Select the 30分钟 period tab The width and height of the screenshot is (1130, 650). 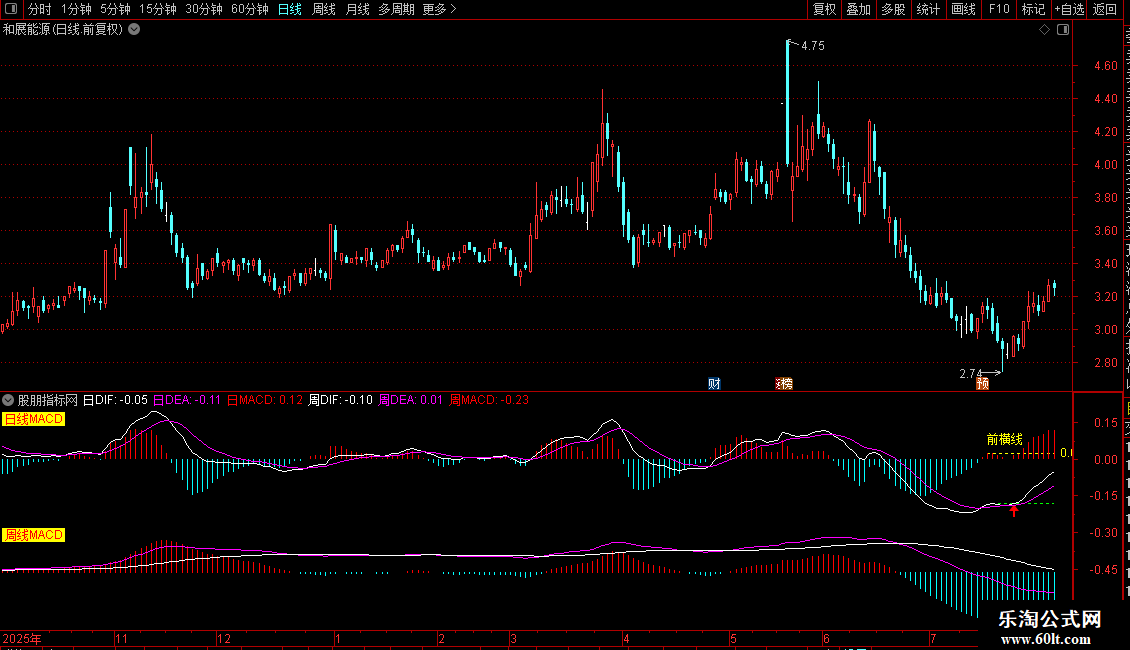[x=203, y=9]
